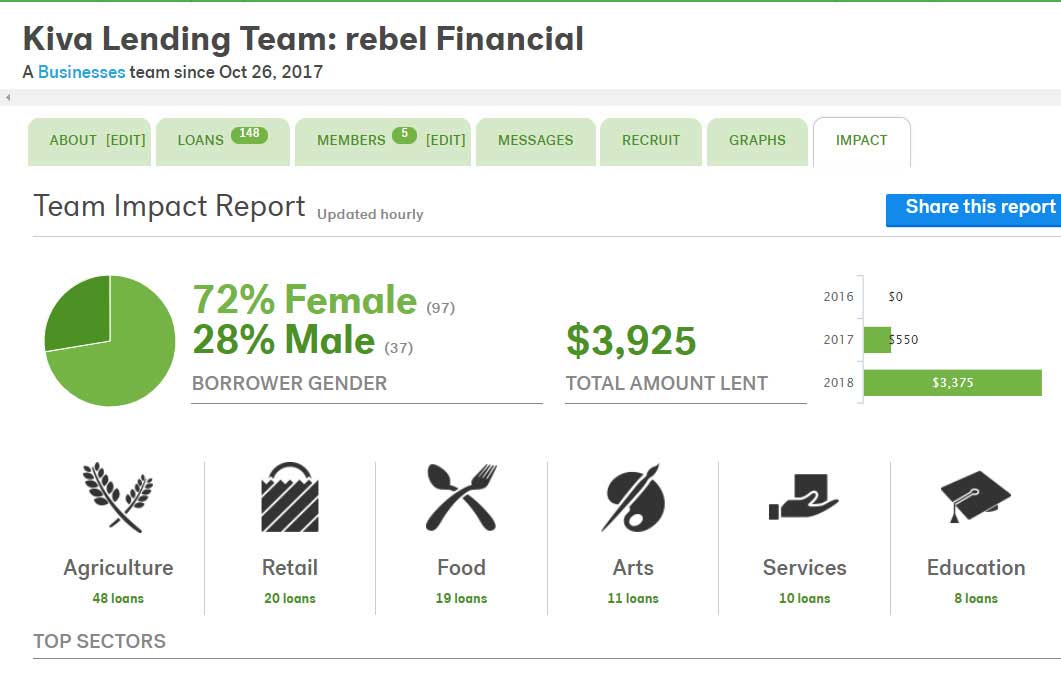Click the 2018 bar showing $3,375
Viewport: 1061px width, 682px height.
coord(953,382)
